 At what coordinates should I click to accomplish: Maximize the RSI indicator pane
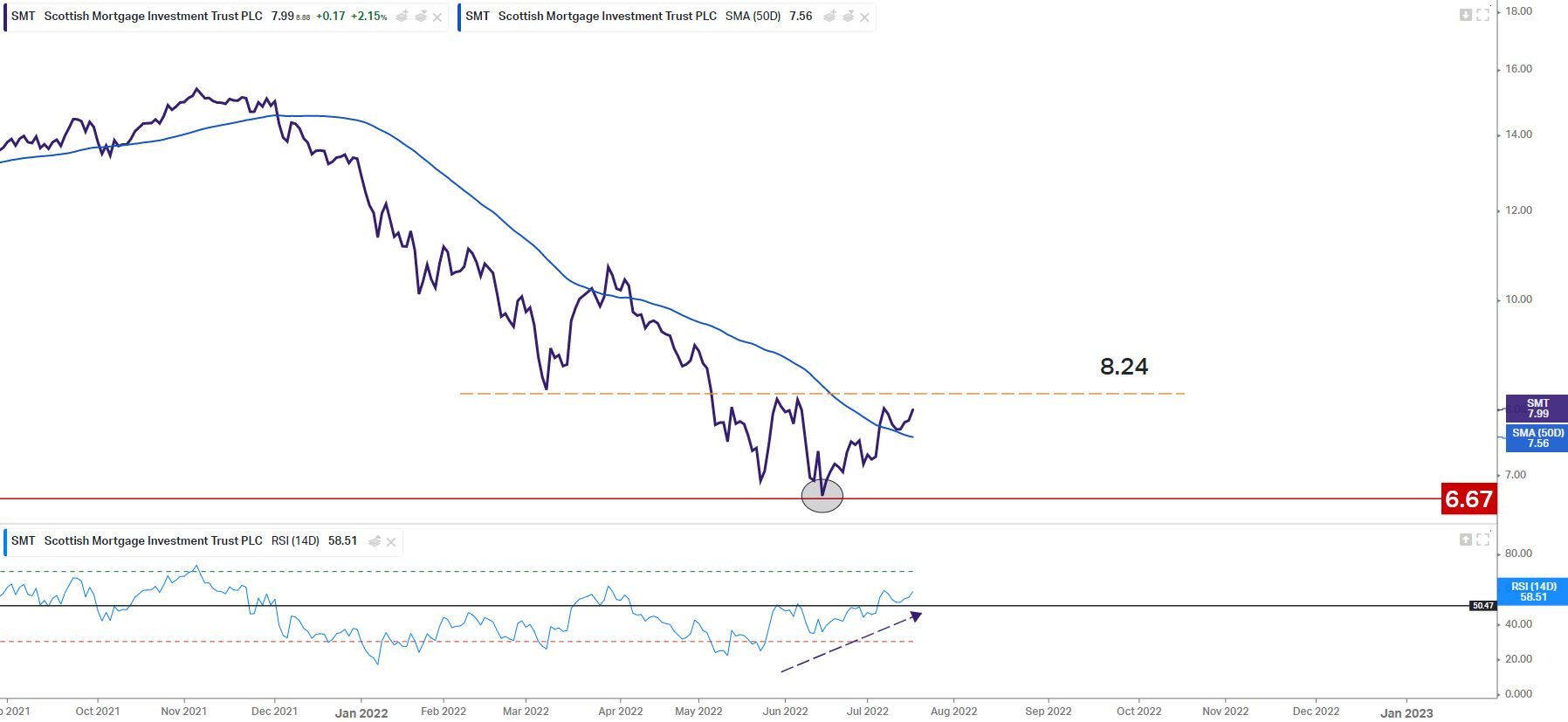point(1482,540)
